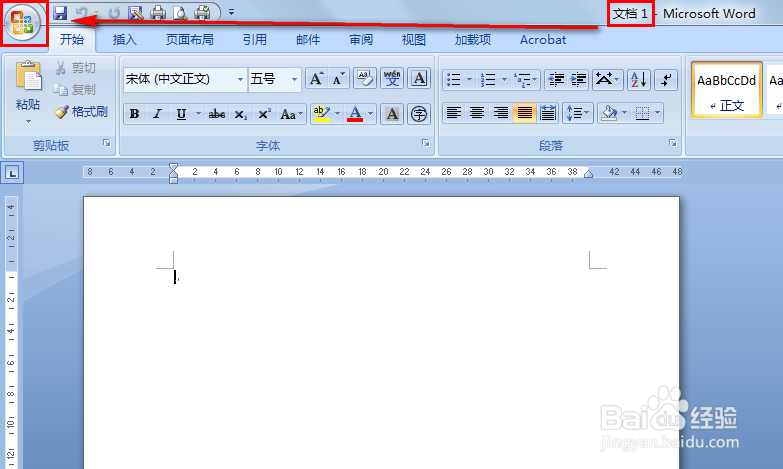The image size is (783, 469).
Task: Click the Increase Indent icon
Action: click(x=578, y=79)
